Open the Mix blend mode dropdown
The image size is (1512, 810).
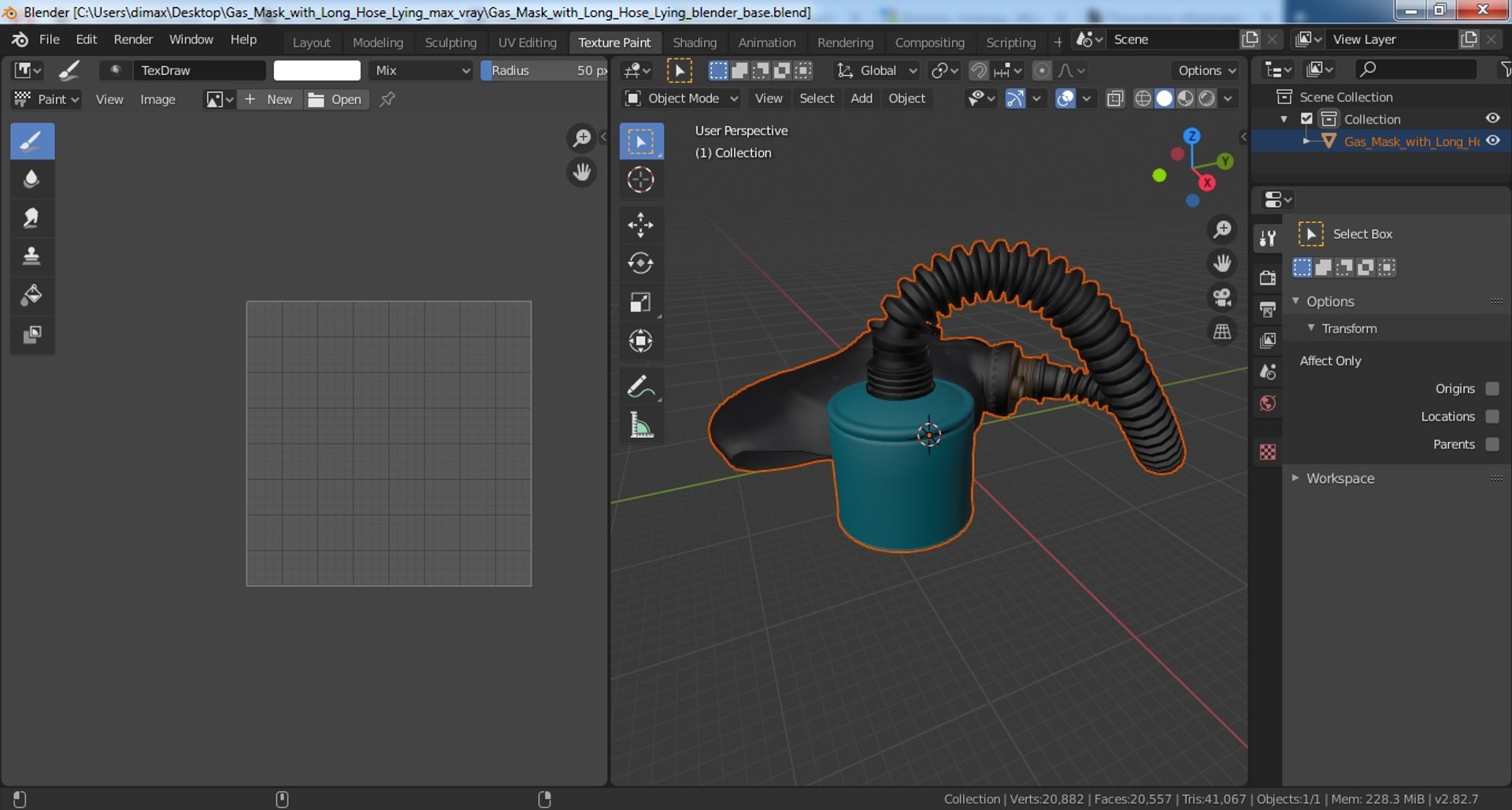coord(421,70)
